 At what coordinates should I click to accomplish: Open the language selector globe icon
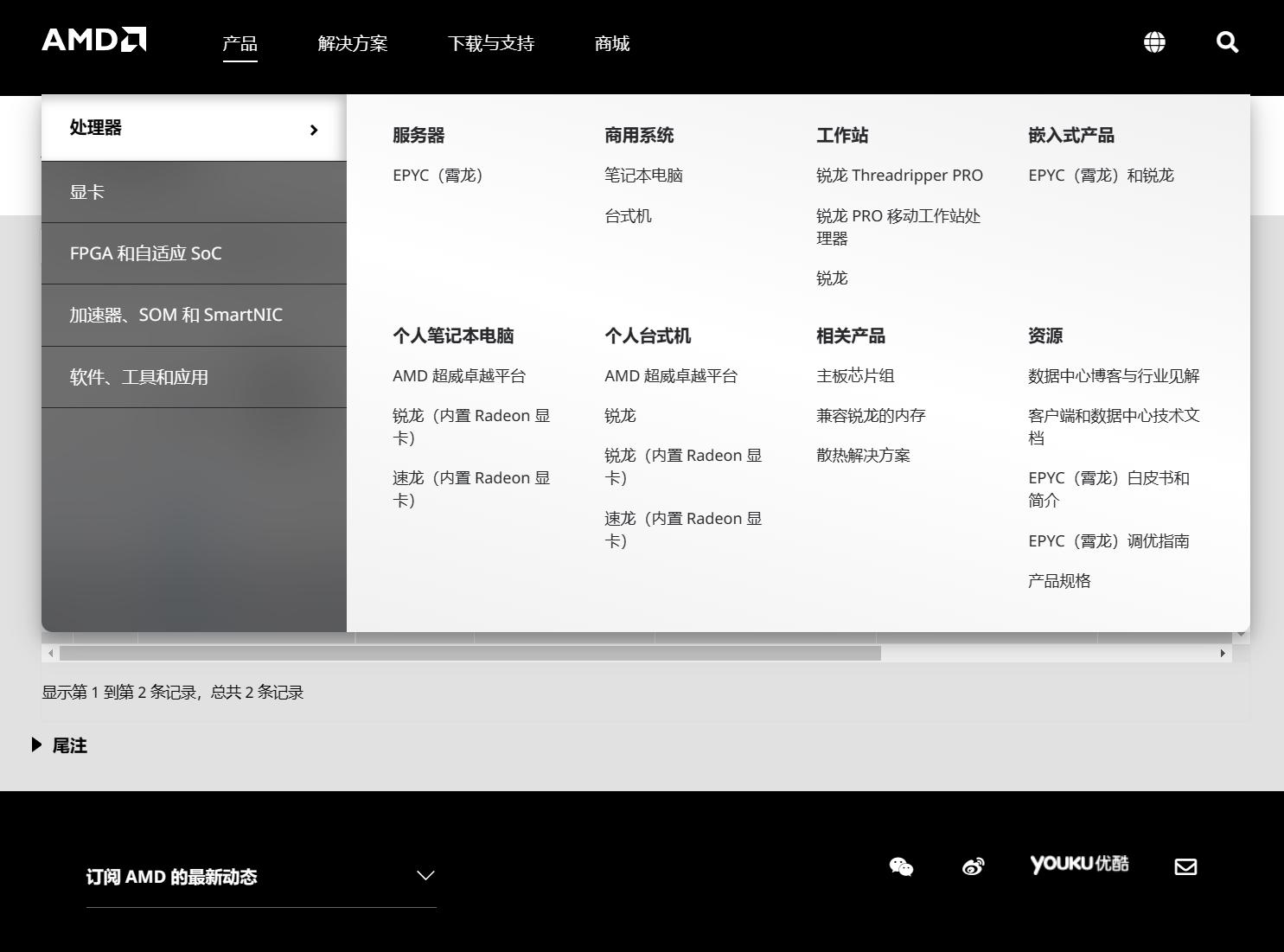pos(1153,41)
